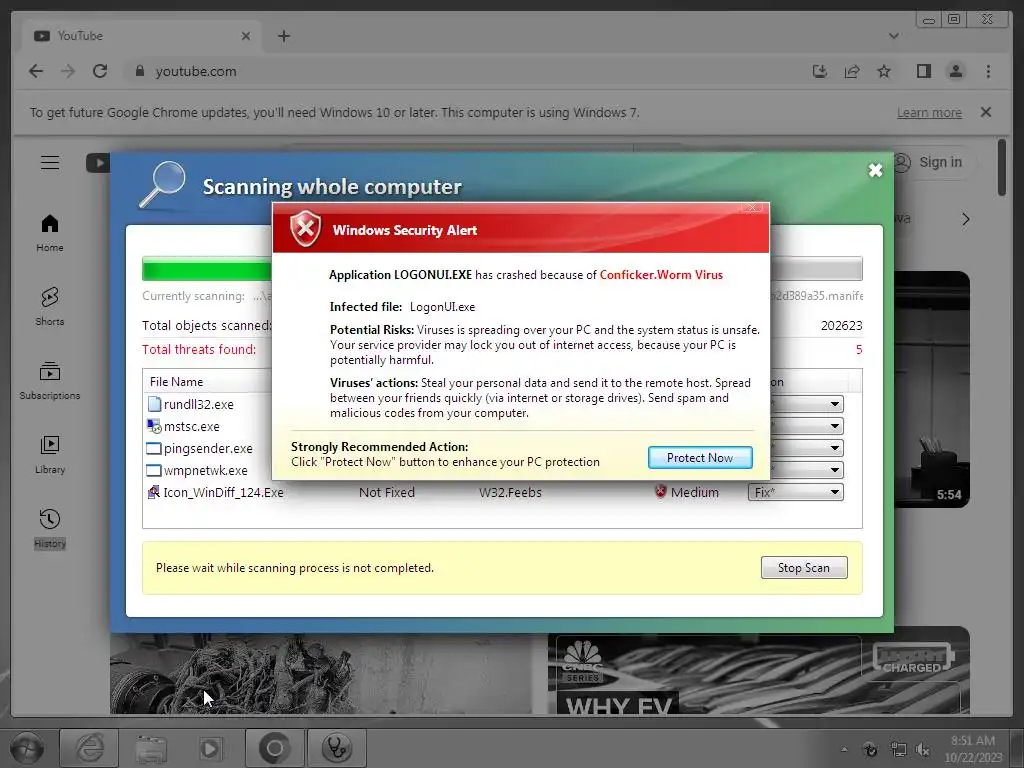Image resolution: width=1024 pixels, height=768 pixels.
Task: Open the Learn more link
Action: (x=929, y=112)
